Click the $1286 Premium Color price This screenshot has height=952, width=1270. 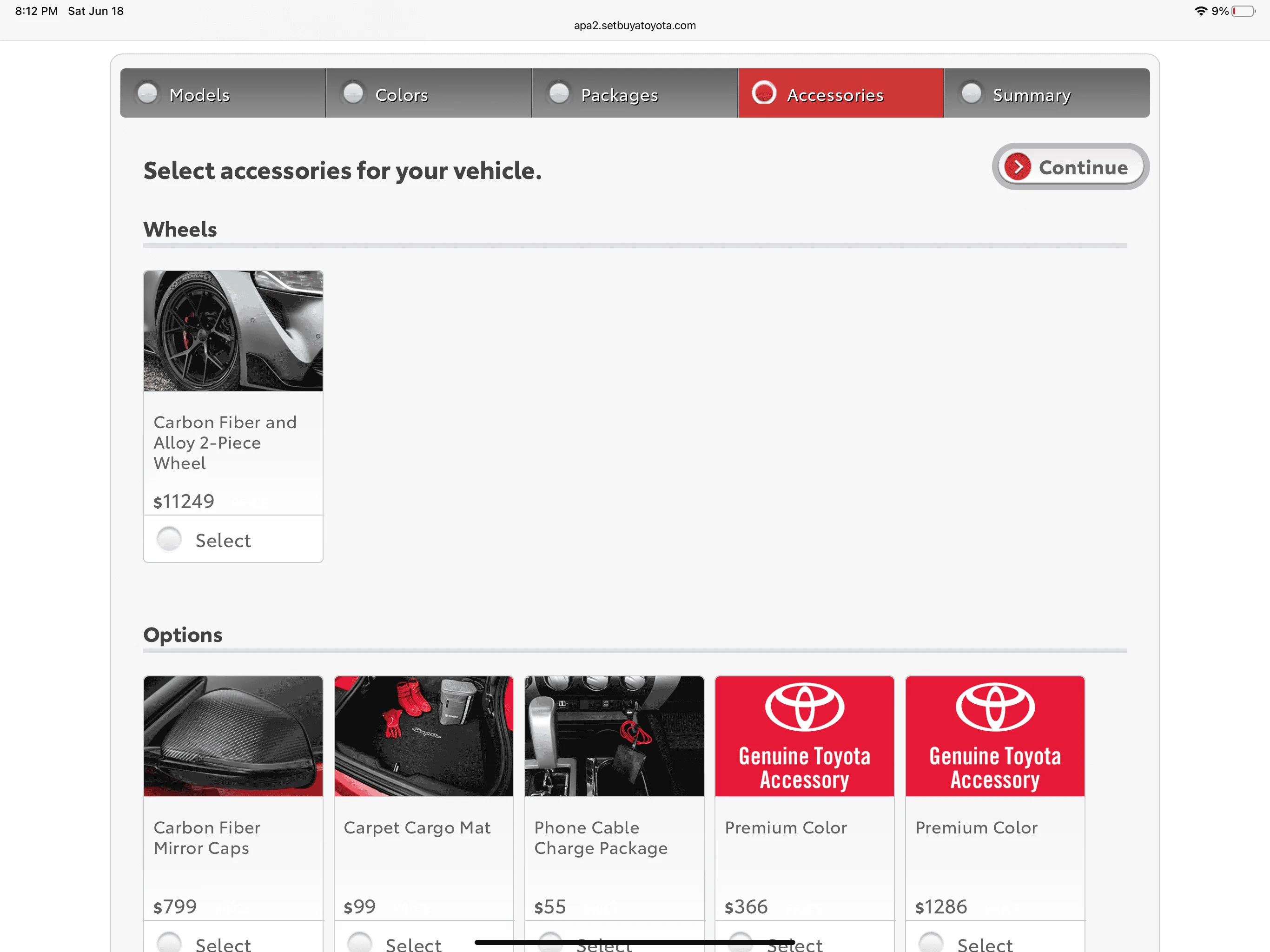tap(941, 906)
